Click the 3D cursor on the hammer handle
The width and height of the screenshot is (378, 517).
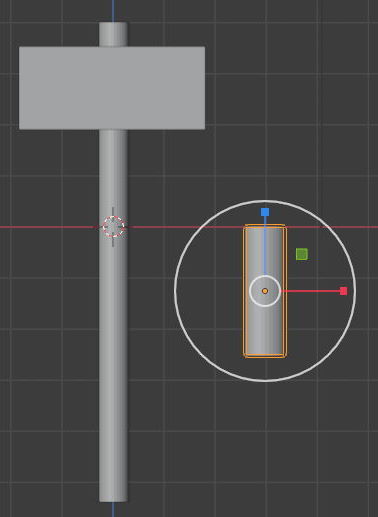(x=113, y=227)
